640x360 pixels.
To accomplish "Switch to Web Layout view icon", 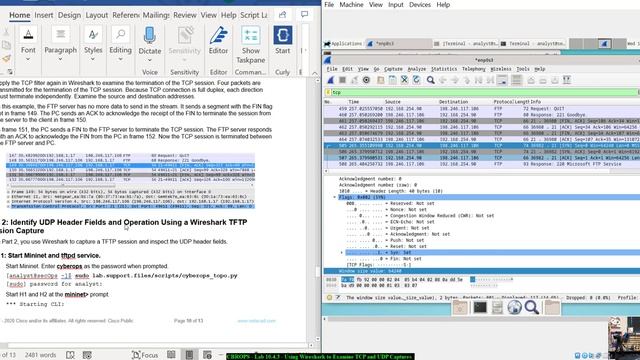I will [207, 355].
